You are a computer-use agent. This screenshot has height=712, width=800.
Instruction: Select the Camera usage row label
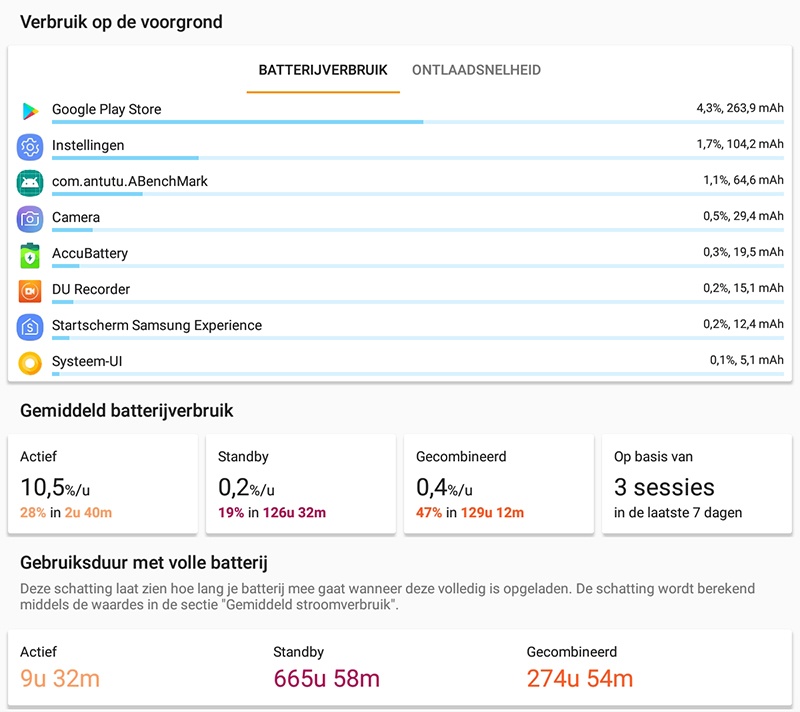[x=76, y=218]
